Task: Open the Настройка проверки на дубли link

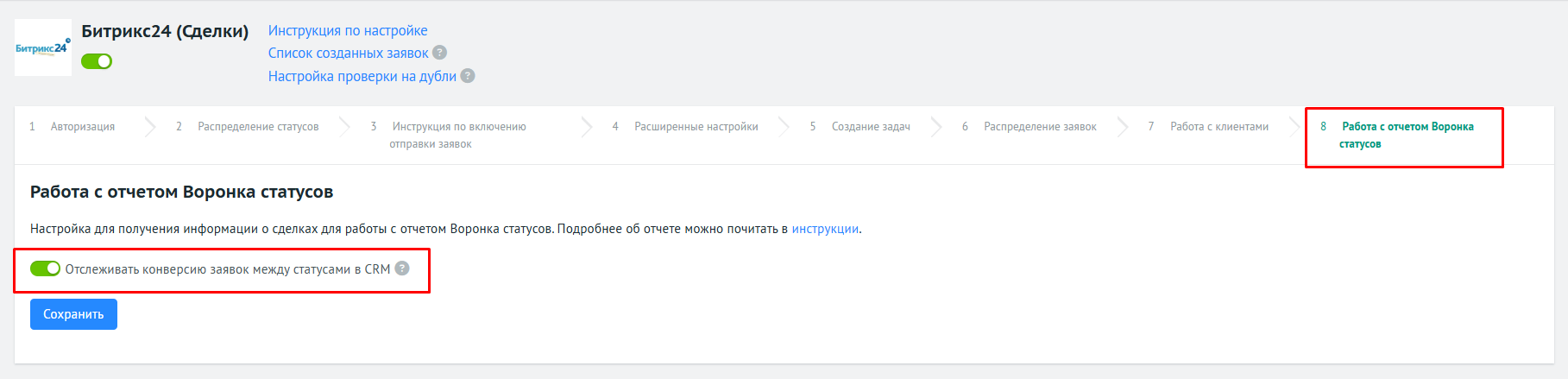Action: (362, 76)
